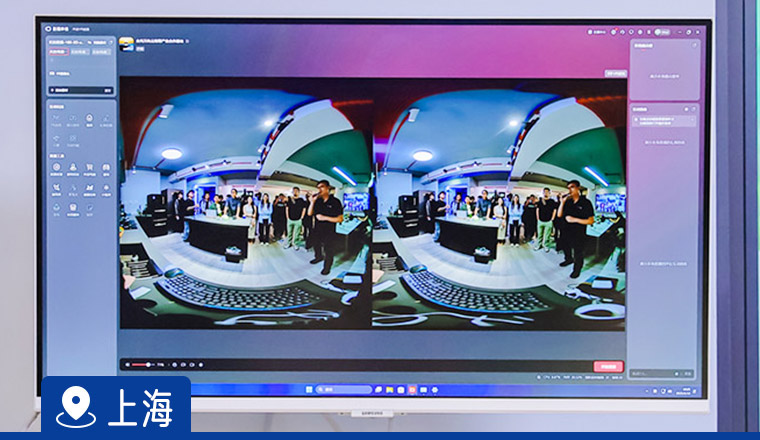760x440 pixels.
Task: Open the person-shaped audience tool icon
Action: [x=73, y=169]
